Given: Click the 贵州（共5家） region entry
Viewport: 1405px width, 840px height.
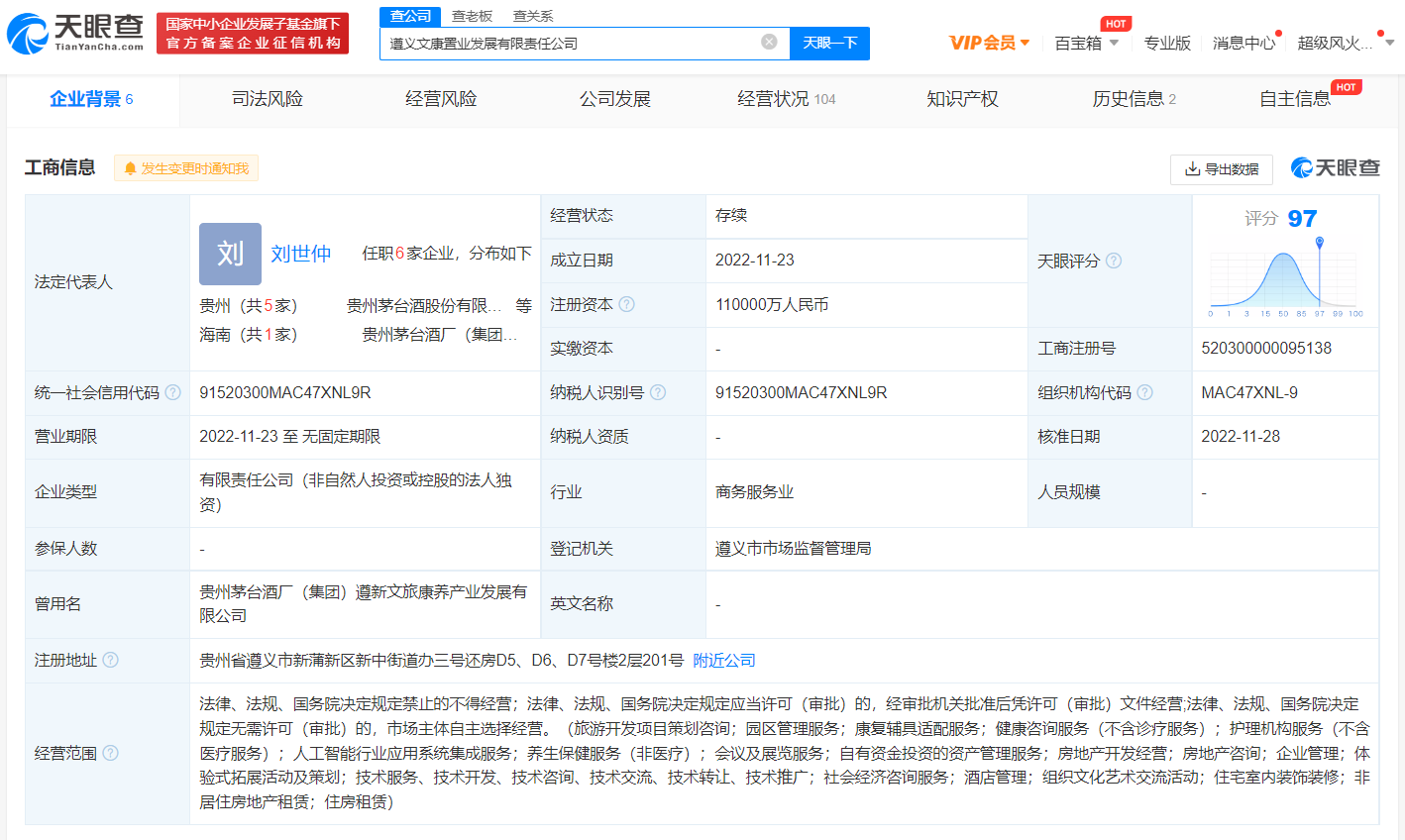Looking at the screenshot, I should [x=249, y=306].
